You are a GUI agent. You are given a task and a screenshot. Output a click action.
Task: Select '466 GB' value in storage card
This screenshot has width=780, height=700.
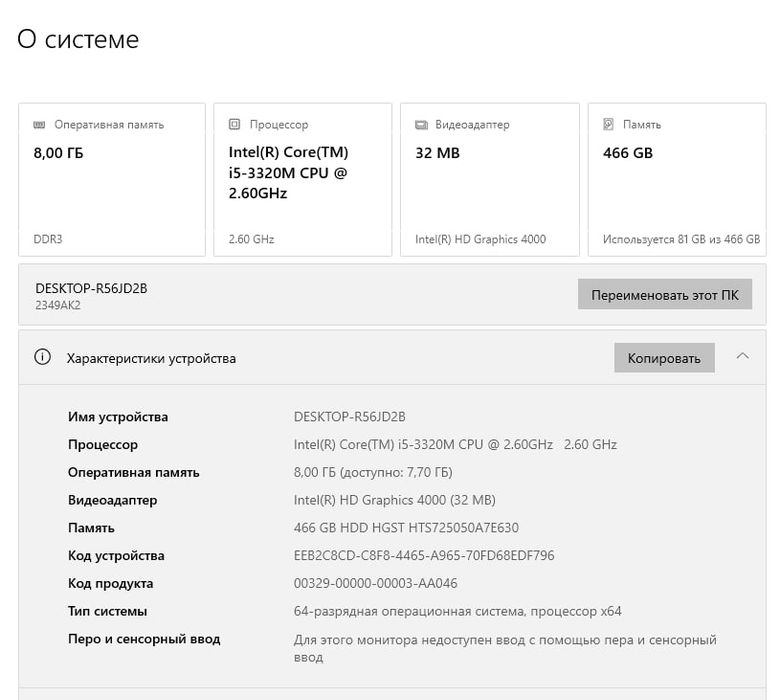(628, 153)
